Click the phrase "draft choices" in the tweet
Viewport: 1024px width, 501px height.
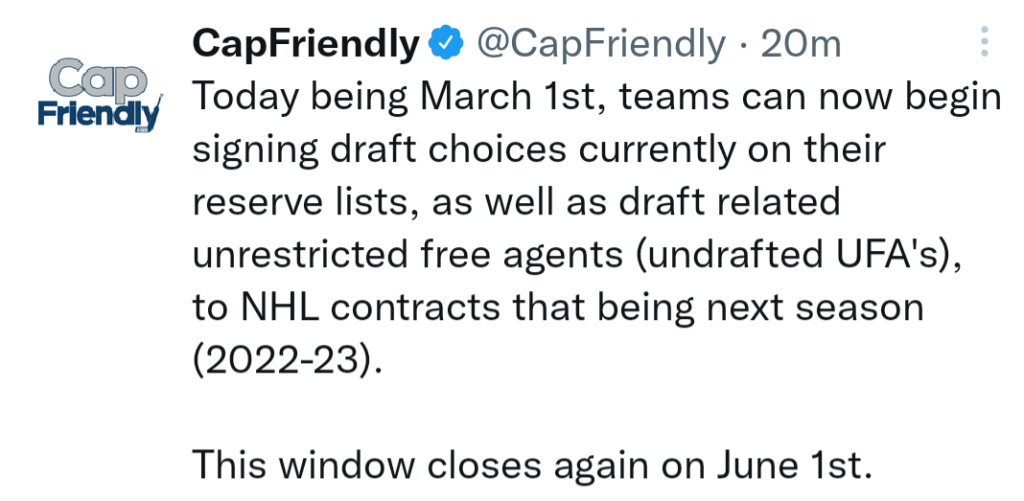(x=448, y=150)
